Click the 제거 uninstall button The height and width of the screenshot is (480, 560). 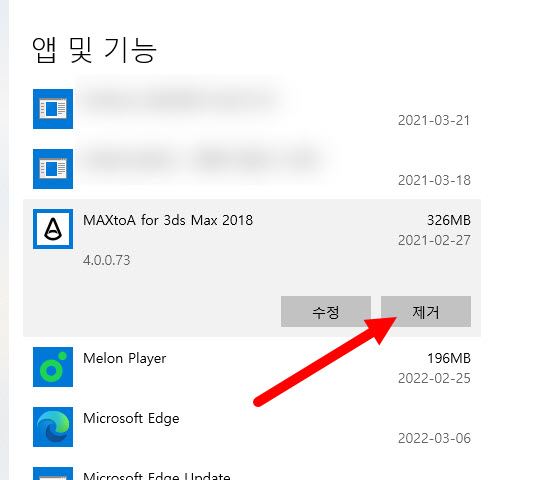tap(426, 311)
